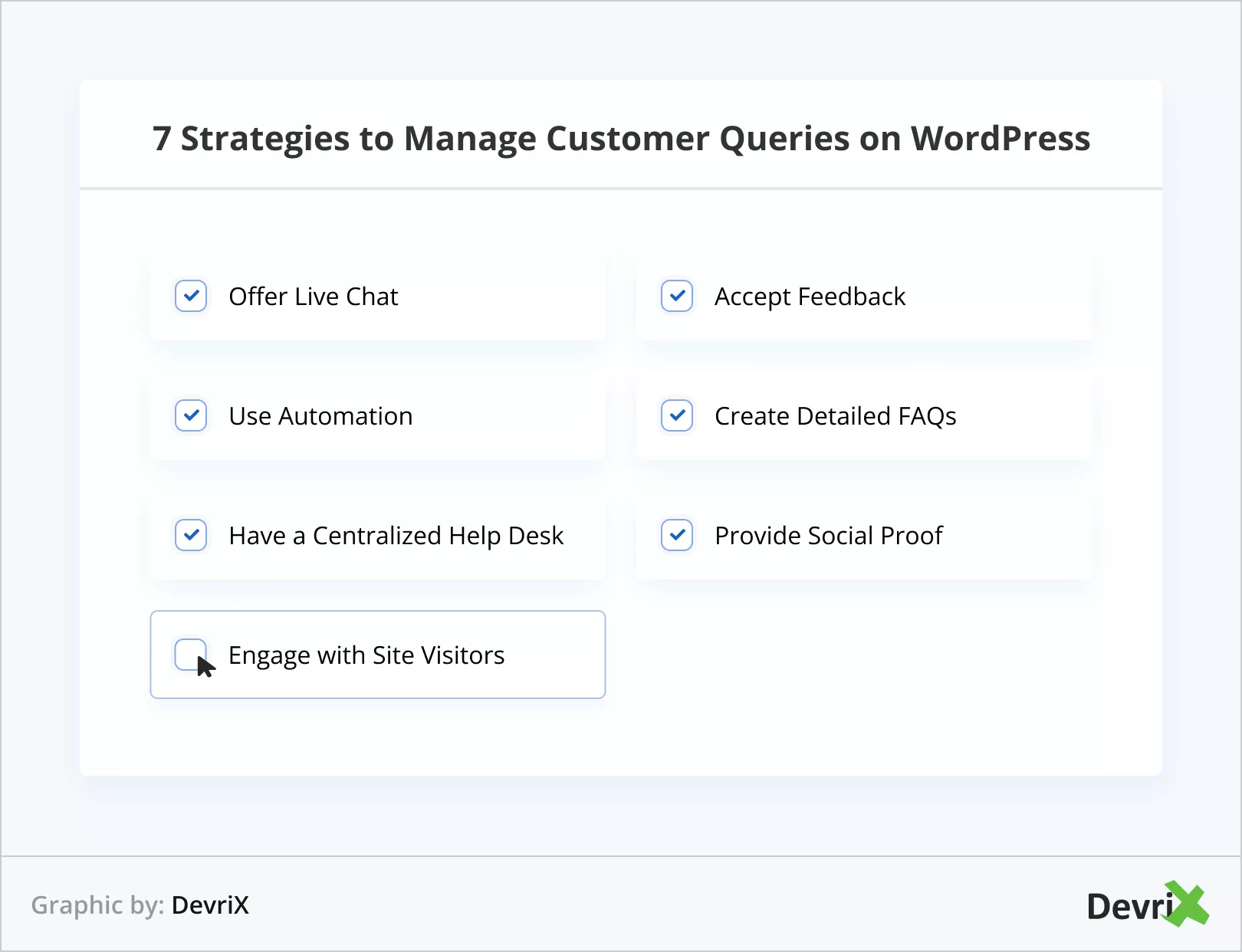The image size is (1242, 952).
Task: Click the black mouse cursor arrow
Action: pos(205,666)
